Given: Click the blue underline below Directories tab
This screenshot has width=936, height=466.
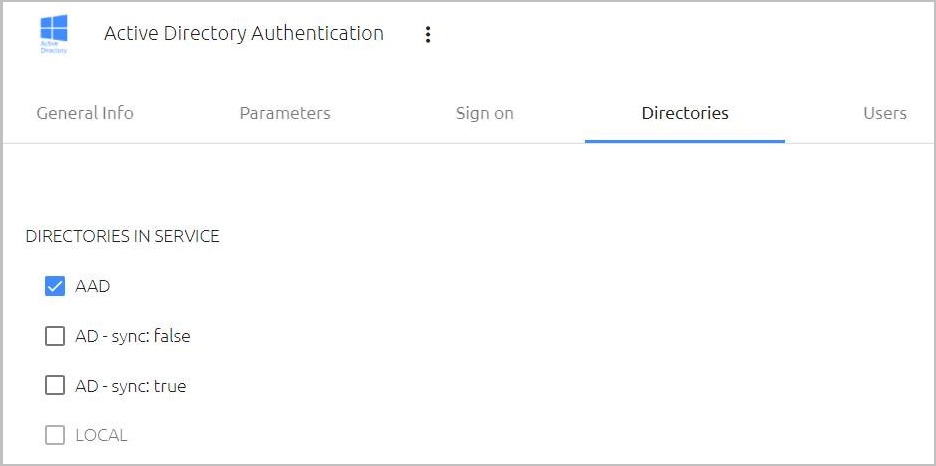Looking at the screenshot, I should coord(685,141).
